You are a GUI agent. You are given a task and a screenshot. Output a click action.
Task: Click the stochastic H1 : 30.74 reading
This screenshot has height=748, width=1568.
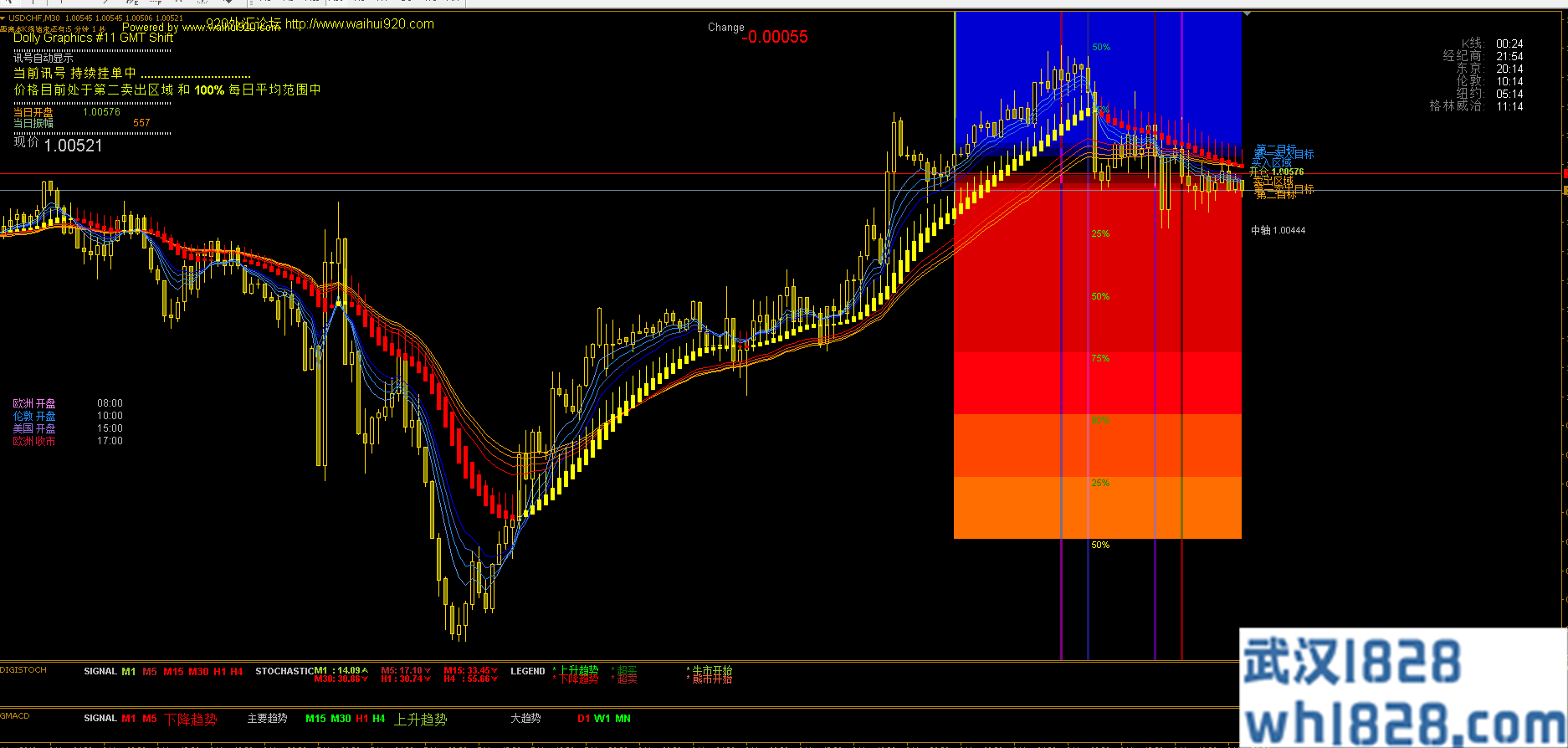tap(406, 679)
